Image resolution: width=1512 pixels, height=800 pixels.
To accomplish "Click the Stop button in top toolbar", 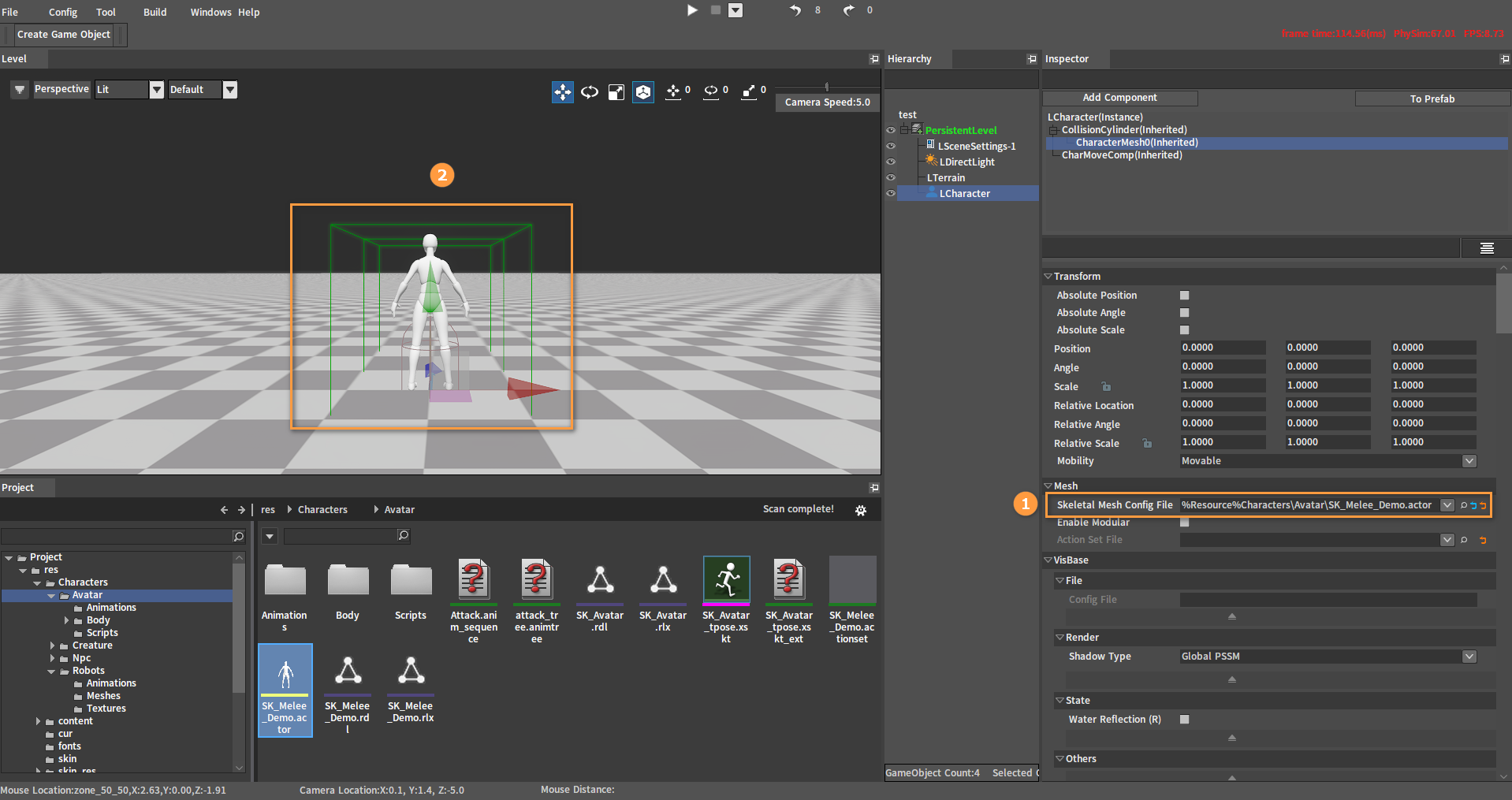I will pyautogui.click(x=716, y=10).
